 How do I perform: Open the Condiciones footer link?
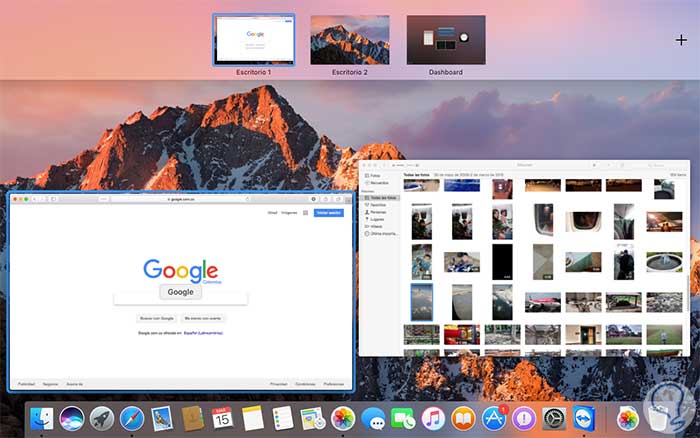pyautogui.click(x=305, y=384)
